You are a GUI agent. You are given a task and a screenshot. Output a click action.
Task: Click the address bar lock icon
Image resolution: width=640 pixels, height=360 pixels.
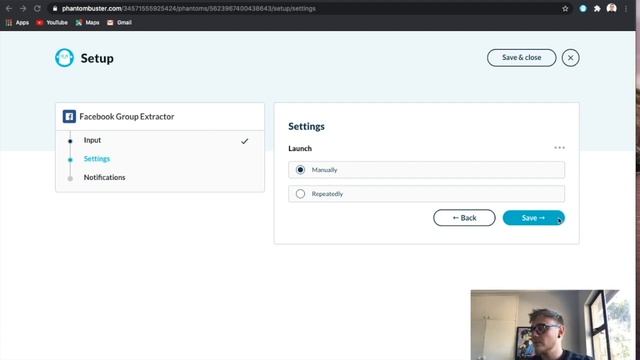pyautogui.click(x=55, y=8)
